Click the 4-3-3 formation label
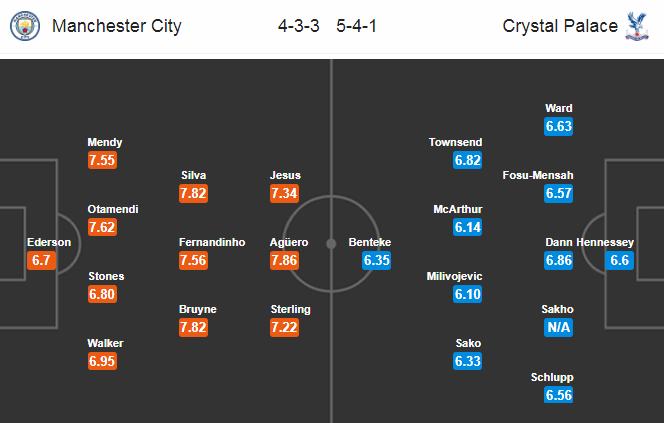The height and width of the screenshot is (423, 664). pyautogui.click(x=299, y=26)
